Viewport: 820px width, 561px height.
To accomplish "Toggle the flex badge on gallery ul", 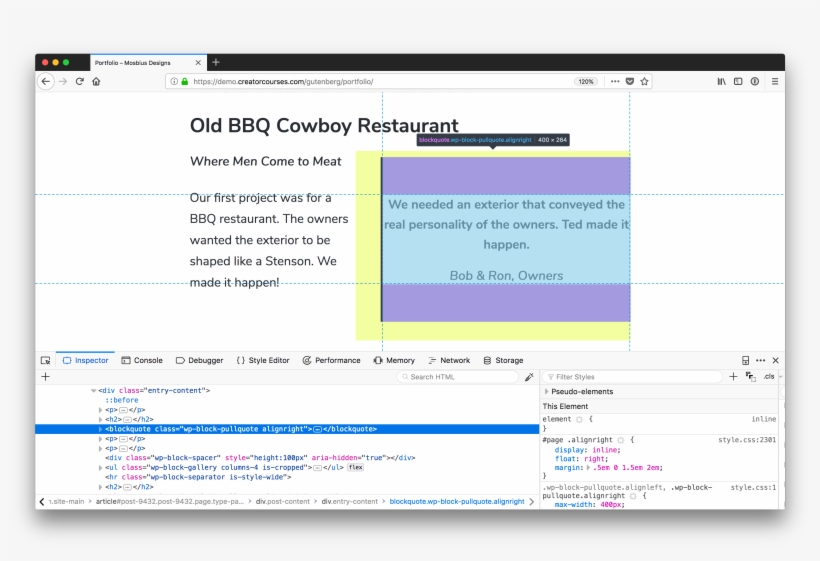I will click(355, 467).
